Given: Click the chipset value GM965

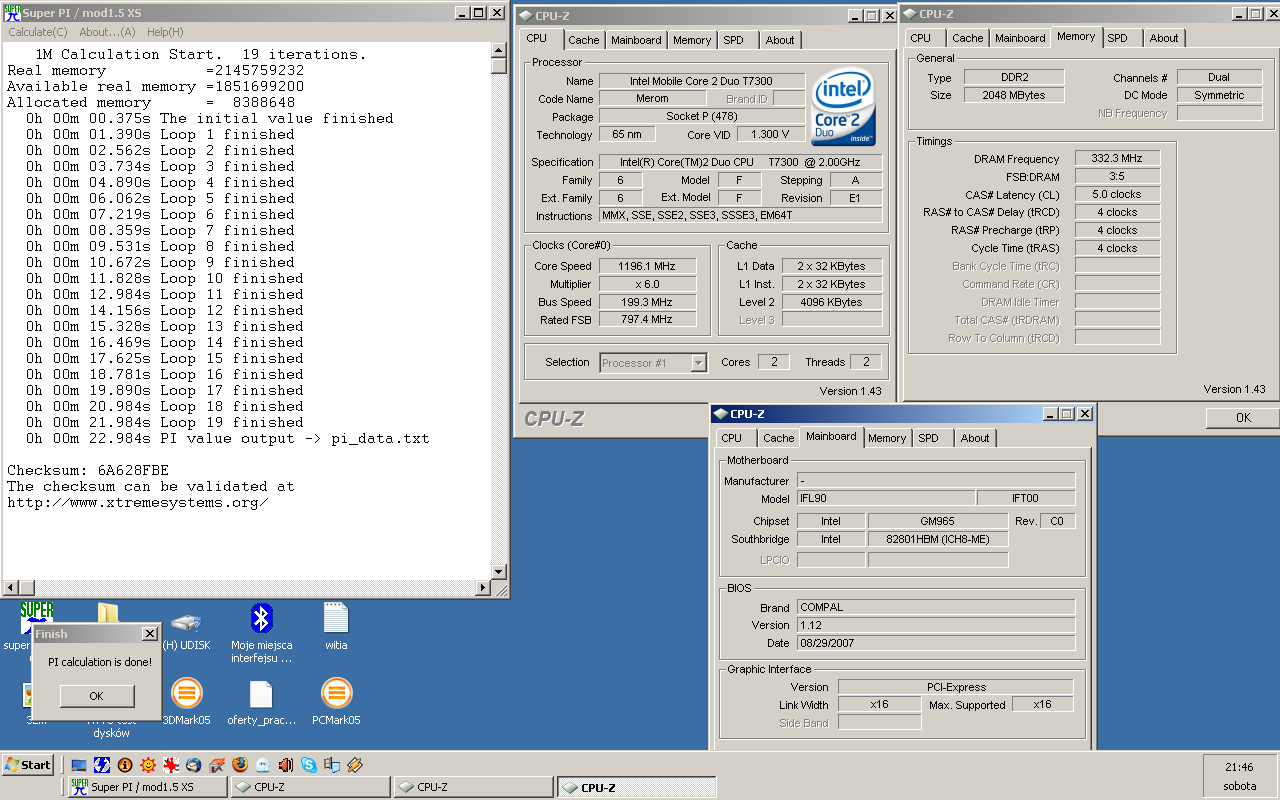Looking at the screenshot, I should pos(938,521).
